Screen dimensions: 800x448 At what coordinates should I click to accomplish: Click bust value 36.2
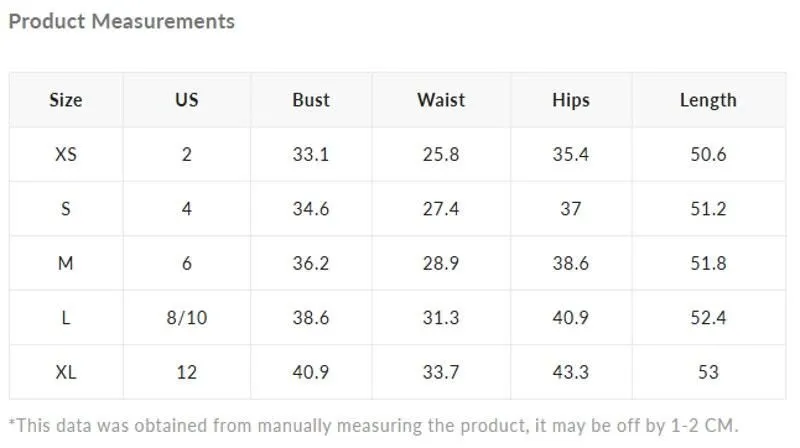point(311,263)
